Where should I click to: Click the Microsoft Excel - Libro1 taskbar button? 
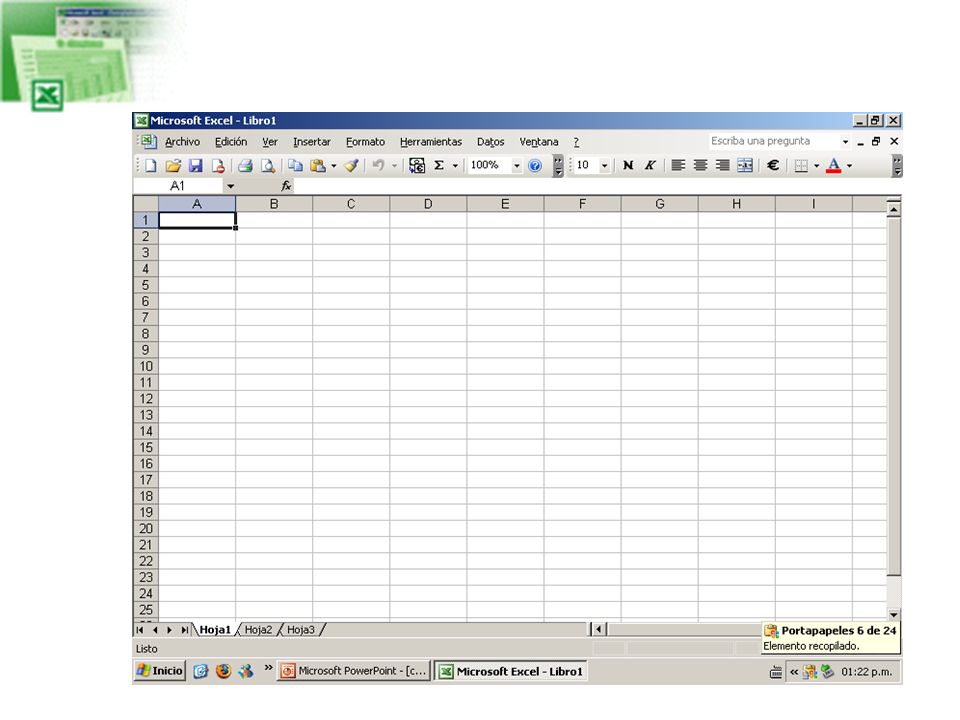click(x=511, y=671)
